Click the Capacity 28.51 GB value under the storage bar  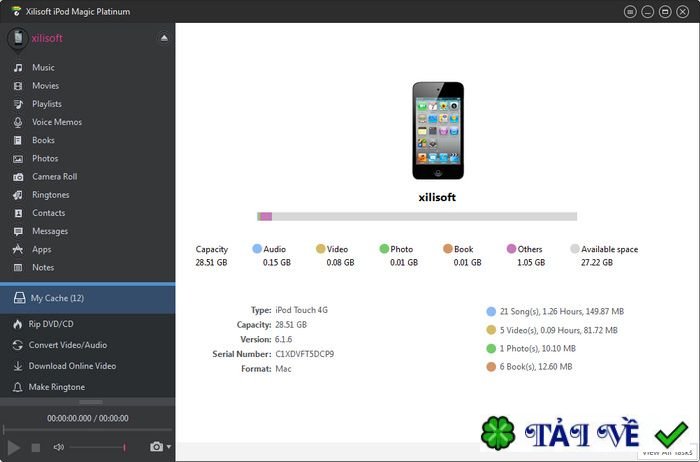tap(211, 262)
